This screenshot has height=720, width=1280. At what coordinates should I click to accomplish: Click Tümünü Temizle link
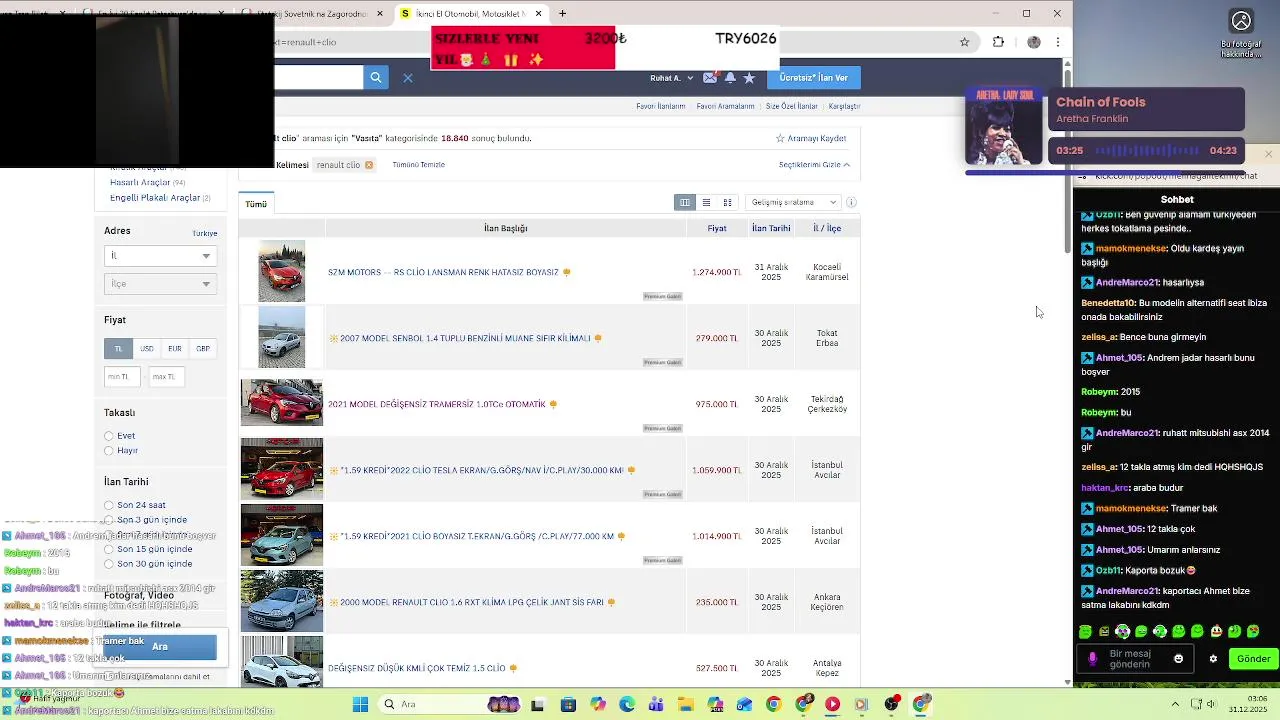pyautogui.click(x=419, y=165)
